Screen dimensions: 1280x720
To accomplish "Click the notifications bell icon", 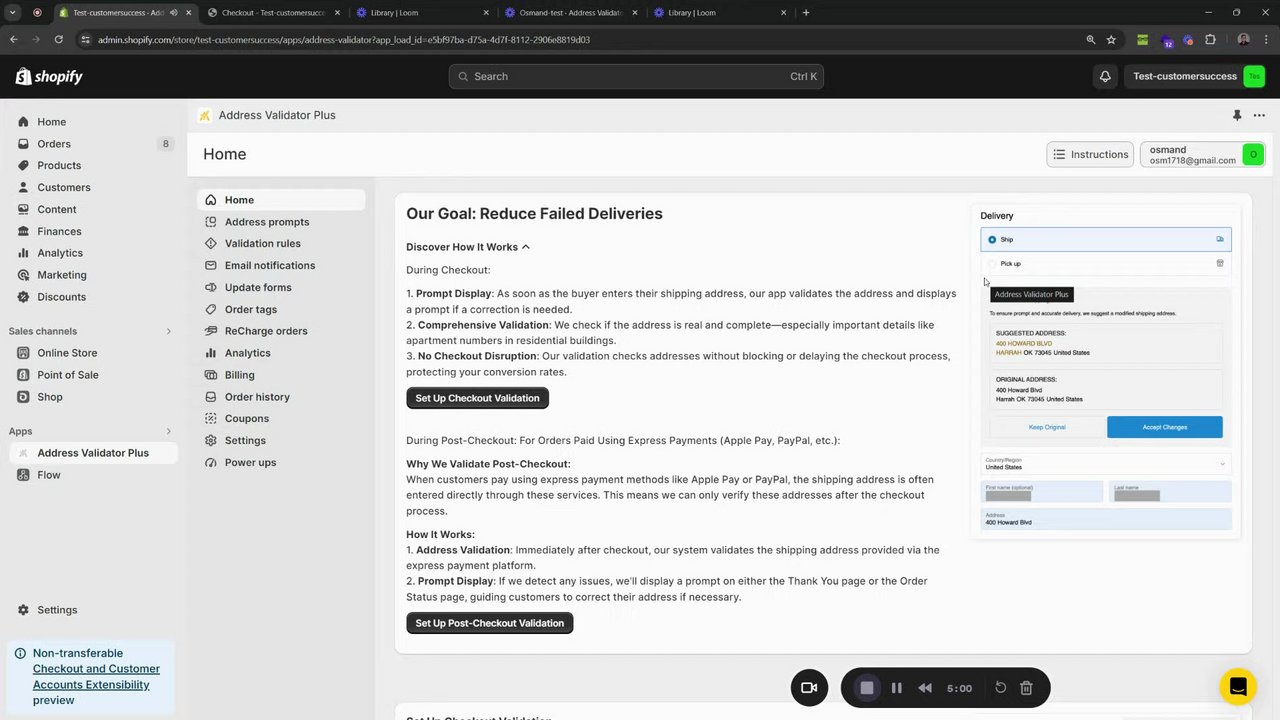I will [x=1105, y=77].
